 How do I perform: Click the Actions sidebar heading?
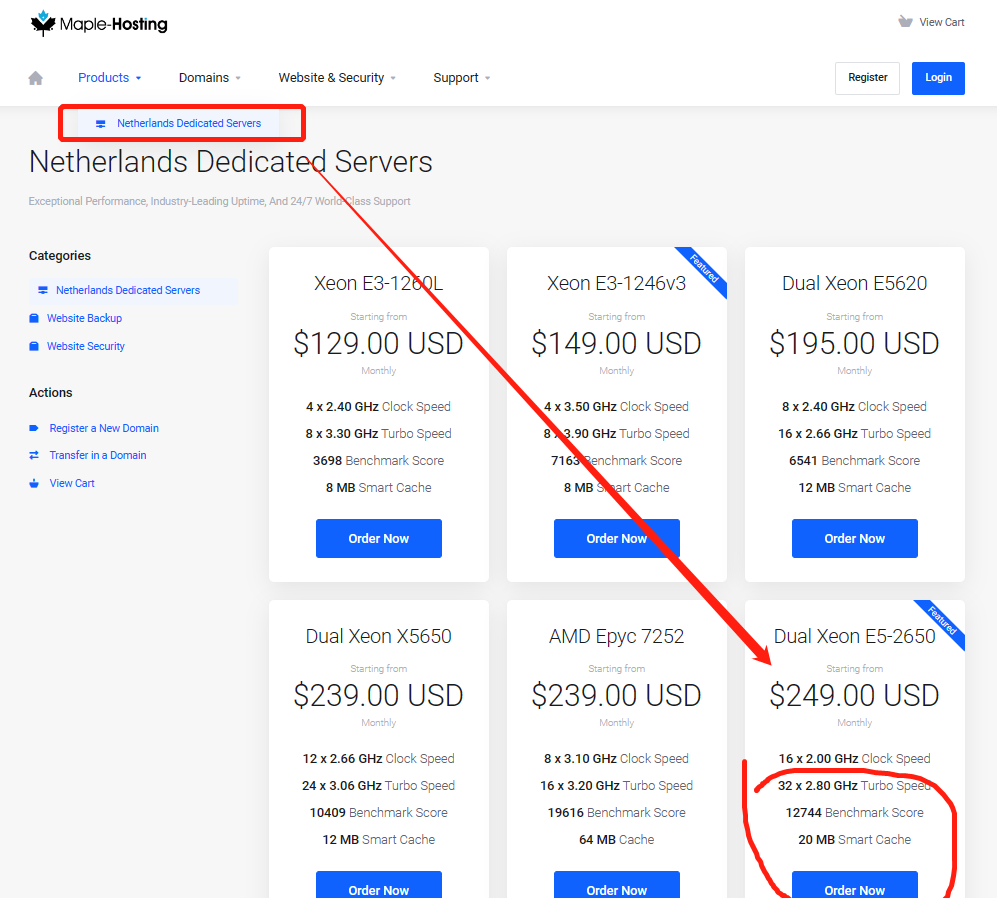(50, 392)
